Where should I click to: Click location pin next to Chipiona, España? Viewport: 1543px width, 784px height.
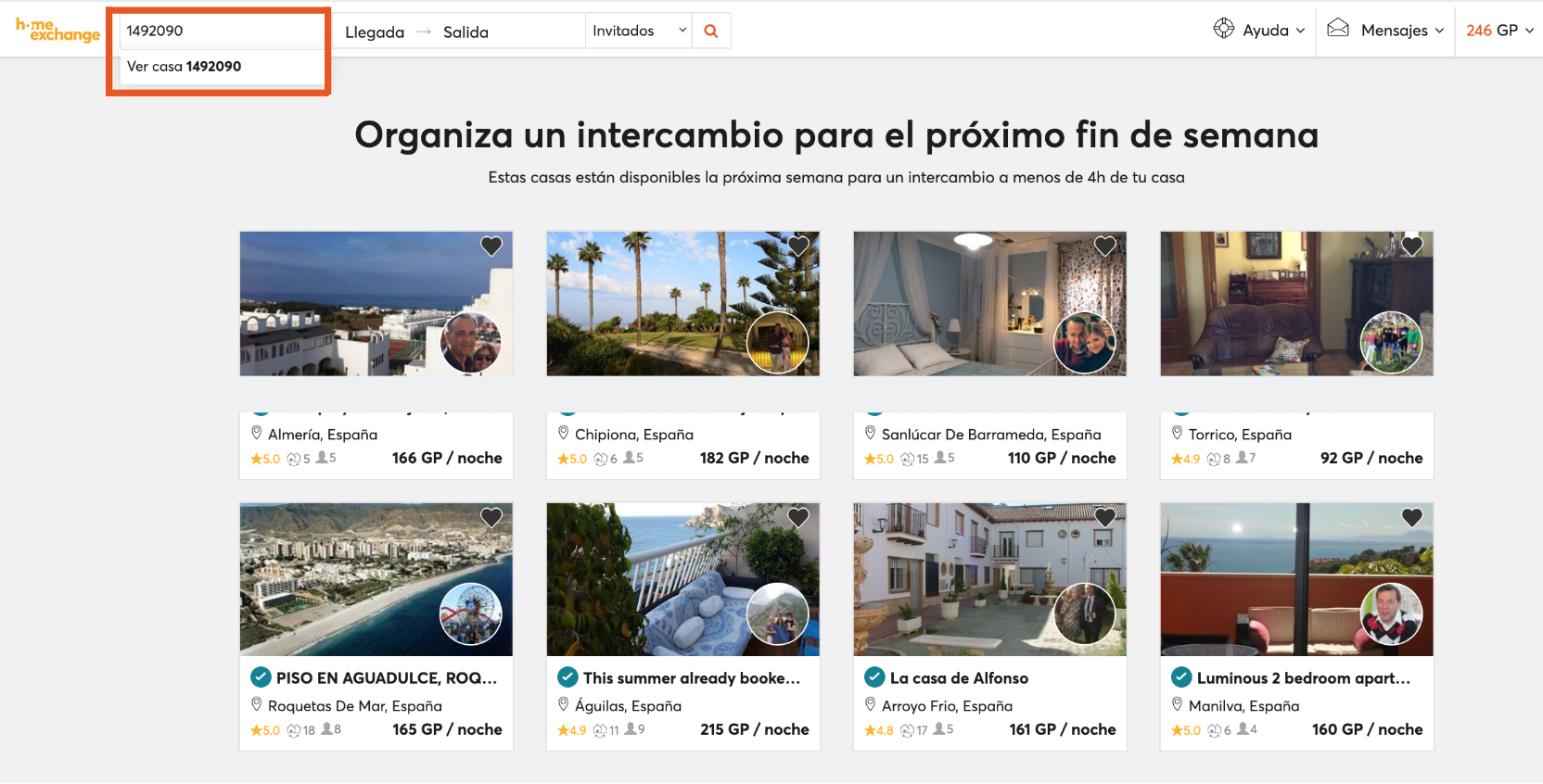[x=563, y=433]
